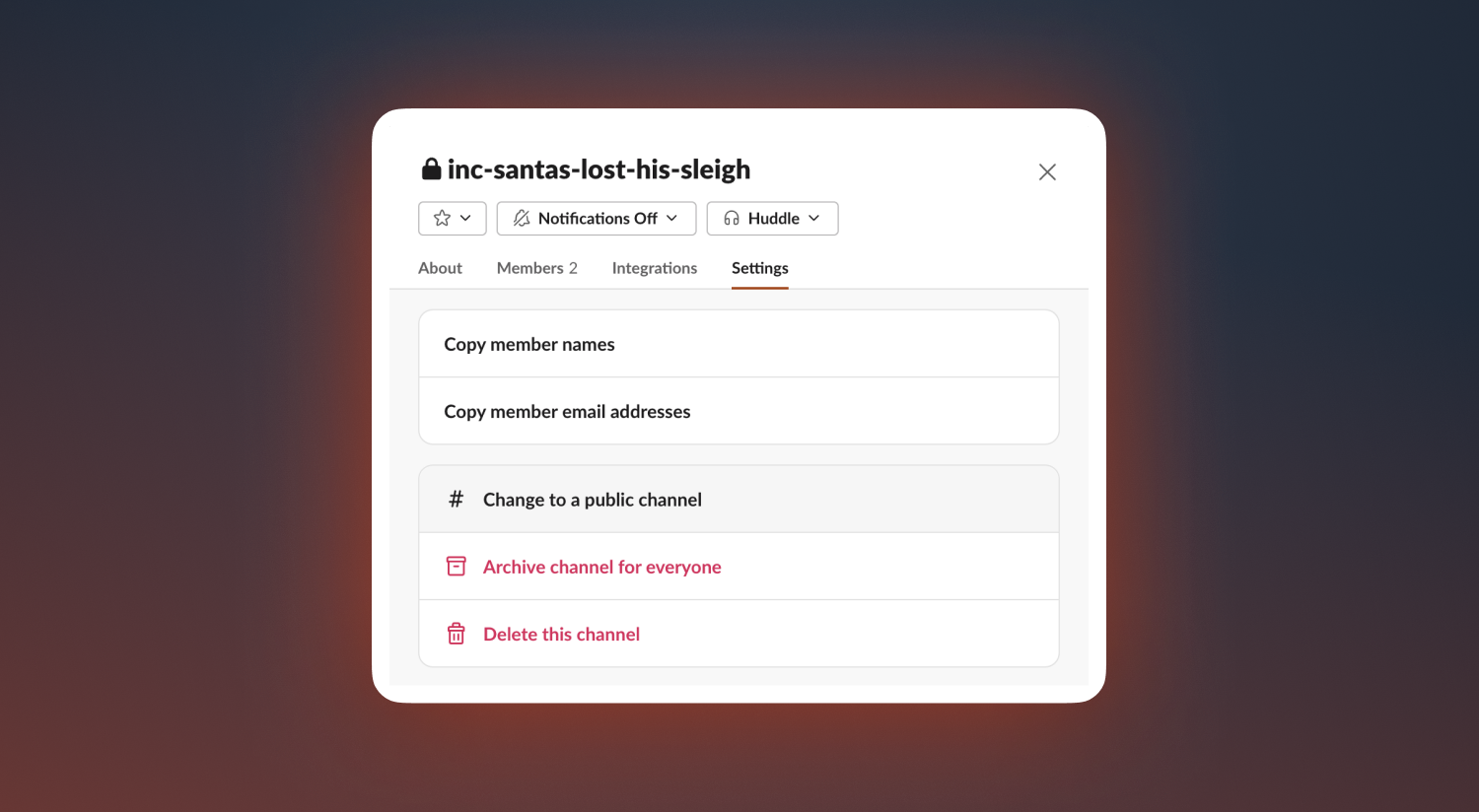
Task: Delete this channel
Action: point(739,634)
